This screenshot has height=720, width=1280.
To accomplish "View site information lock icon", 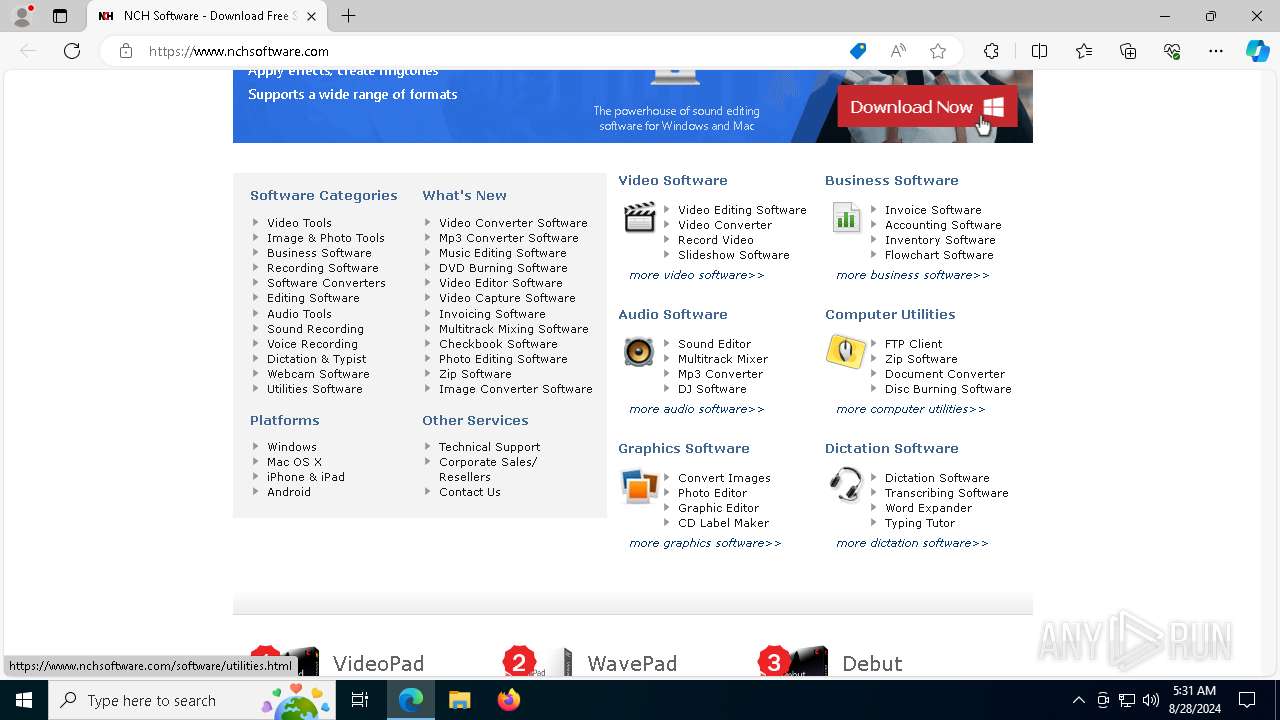I will tap(126, 51).
